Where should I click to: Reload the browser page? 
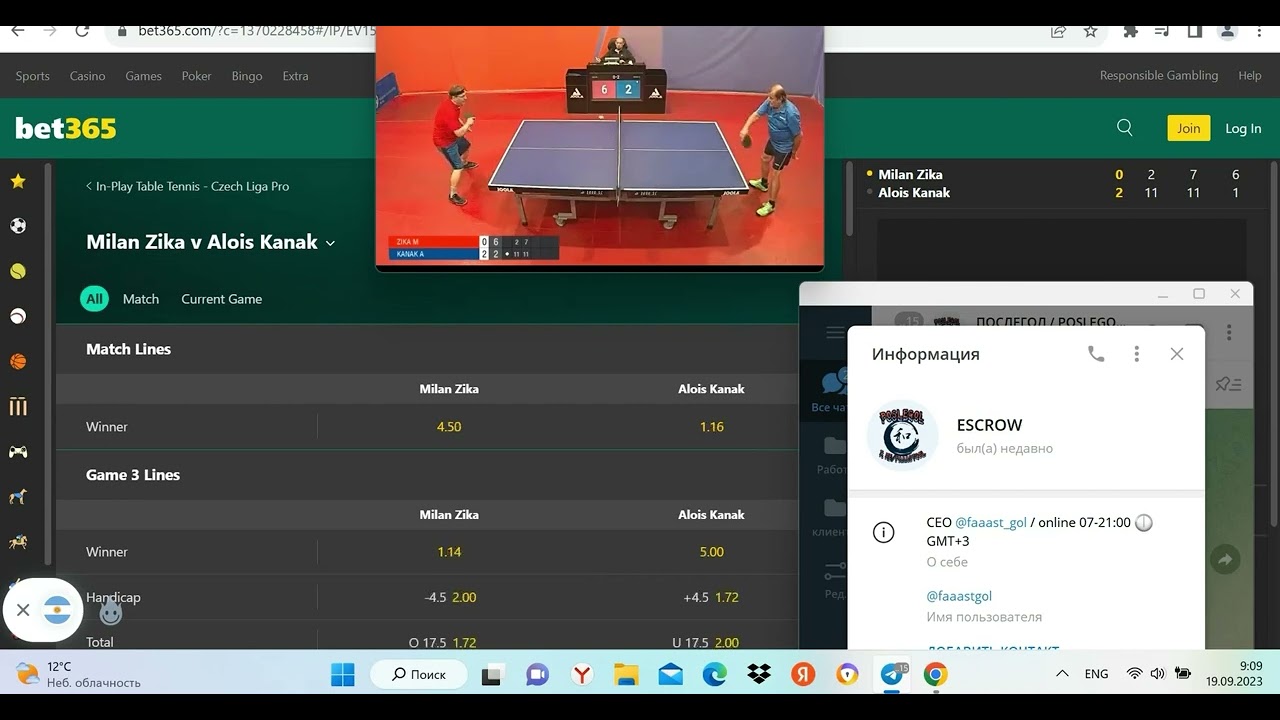(x=82, y=31)
